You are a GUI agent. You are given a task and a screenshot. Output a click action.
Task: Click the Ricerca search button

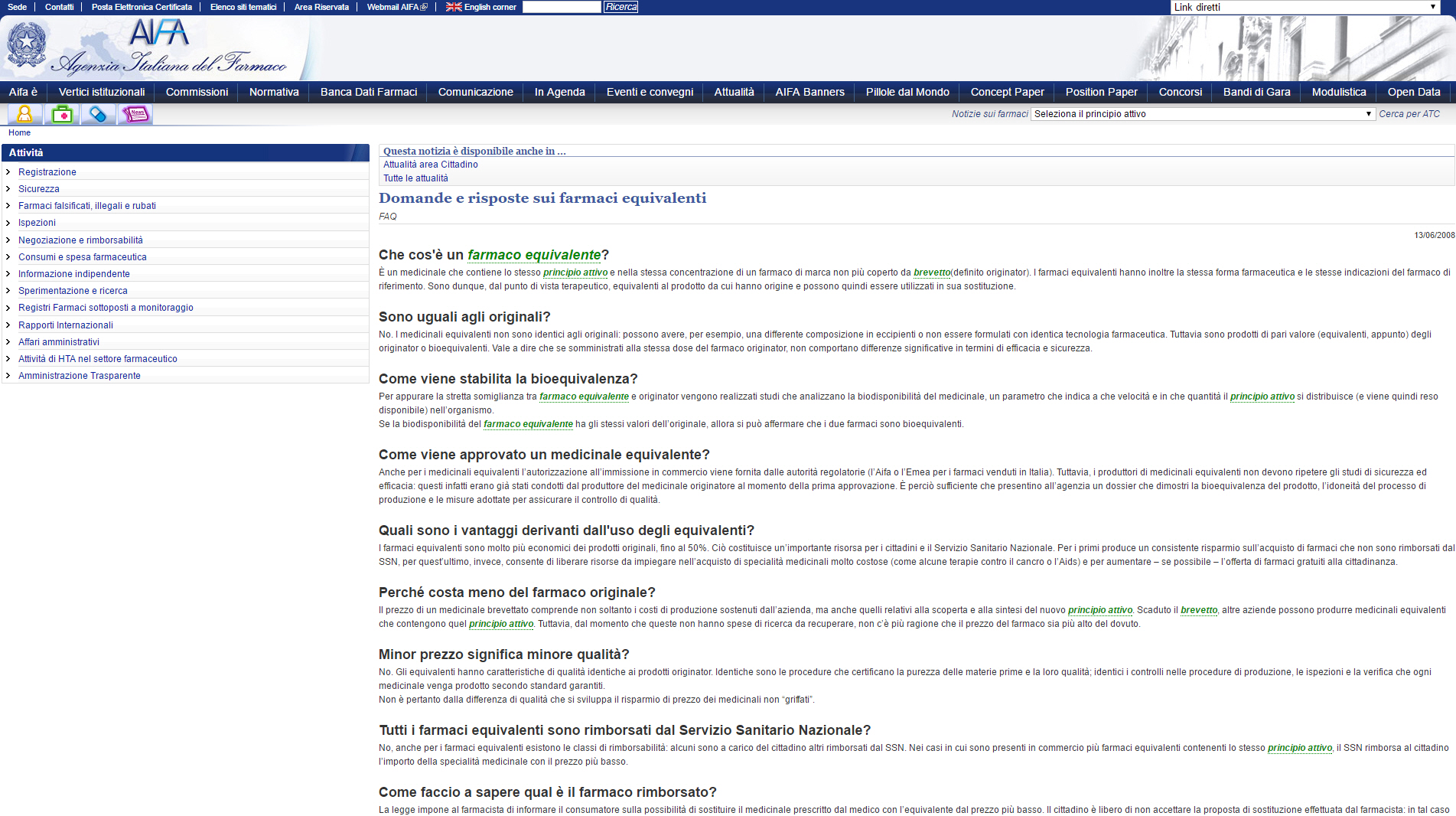click(621, 7)
